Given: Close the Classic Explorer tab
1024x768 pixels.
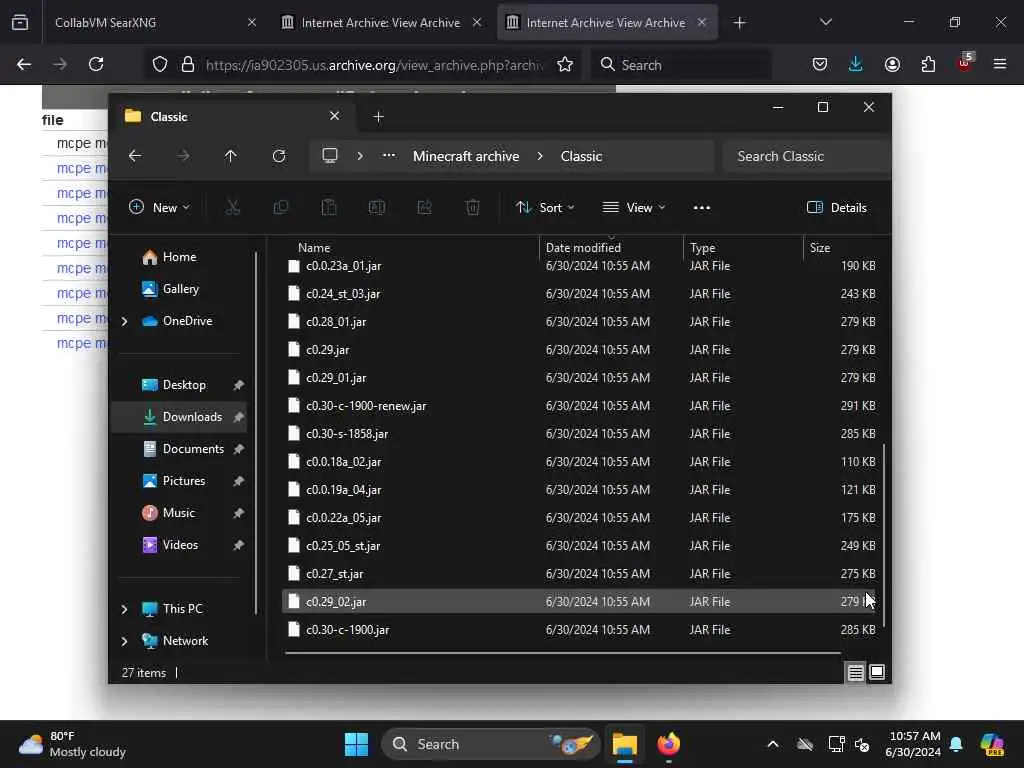Looking at the screenshot, I should (334, 116).
